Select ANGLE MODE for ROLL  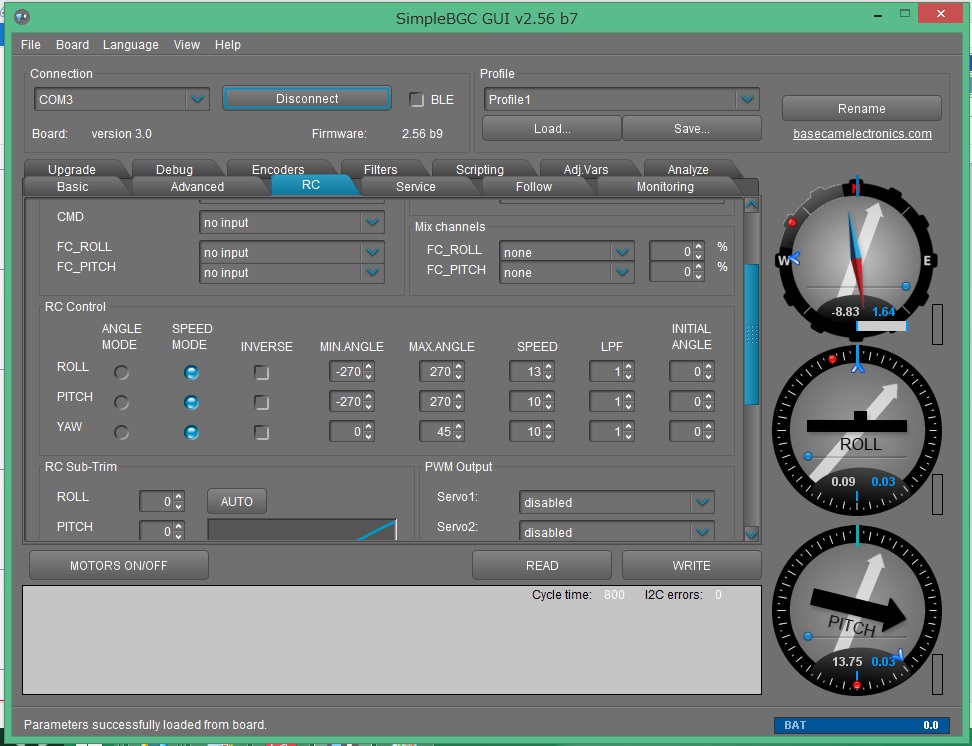(x=122, y=372)
